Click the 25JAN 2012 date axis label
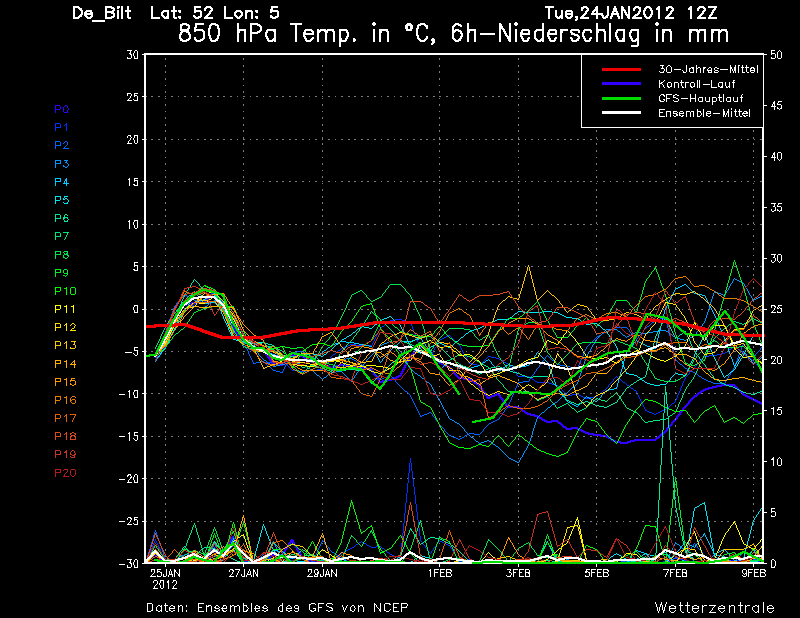Viewport: 800px width, 618px height. click(x=165, y=579)
